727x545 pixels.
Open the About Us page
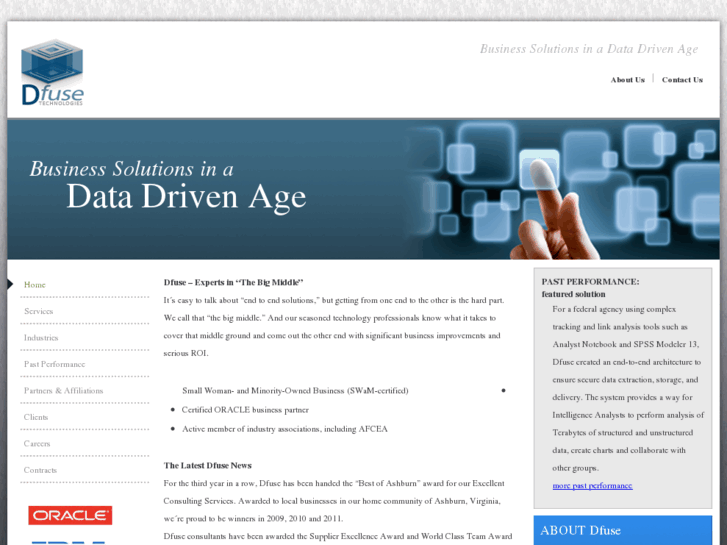[627, 80]
